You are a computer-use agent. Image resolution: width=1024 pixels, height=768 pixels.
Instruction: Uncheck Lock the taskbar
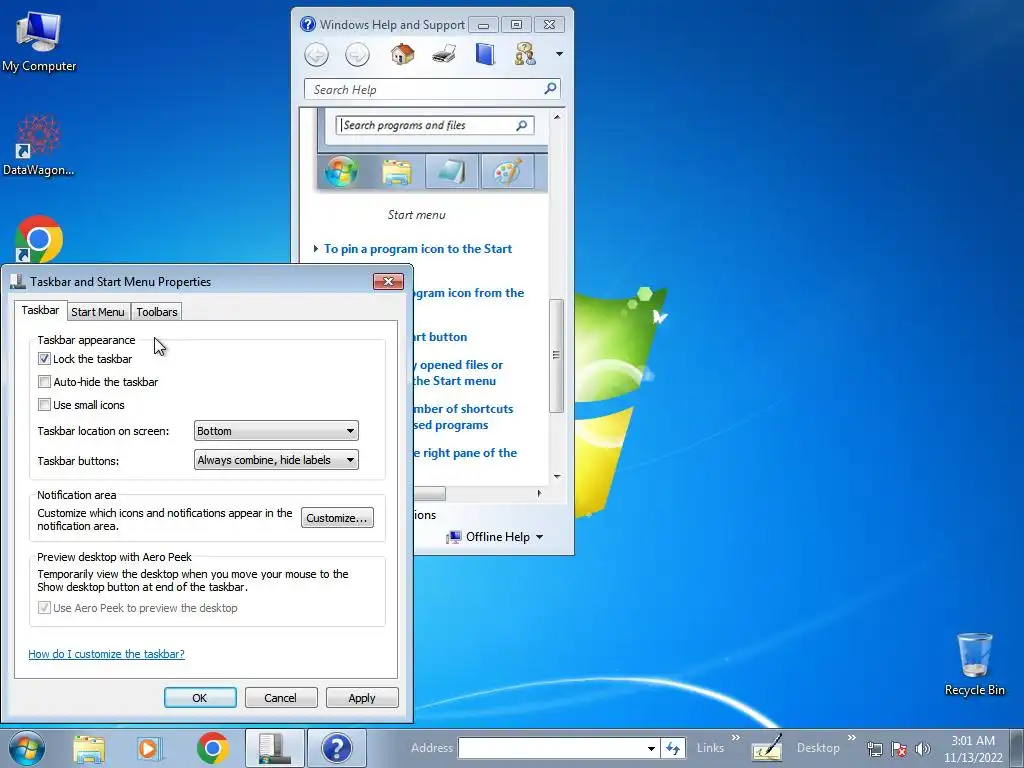[44, 359]
